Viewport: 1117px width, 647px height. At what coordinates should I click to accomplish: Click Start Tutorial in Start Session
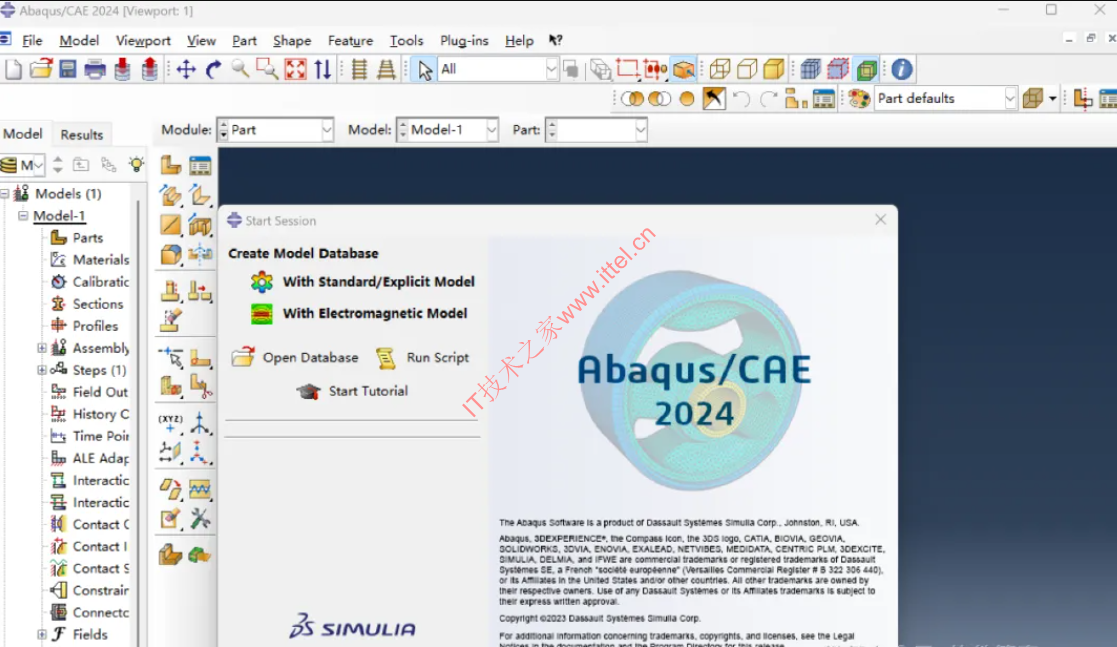pyautogui.click(x=353, y=390)
